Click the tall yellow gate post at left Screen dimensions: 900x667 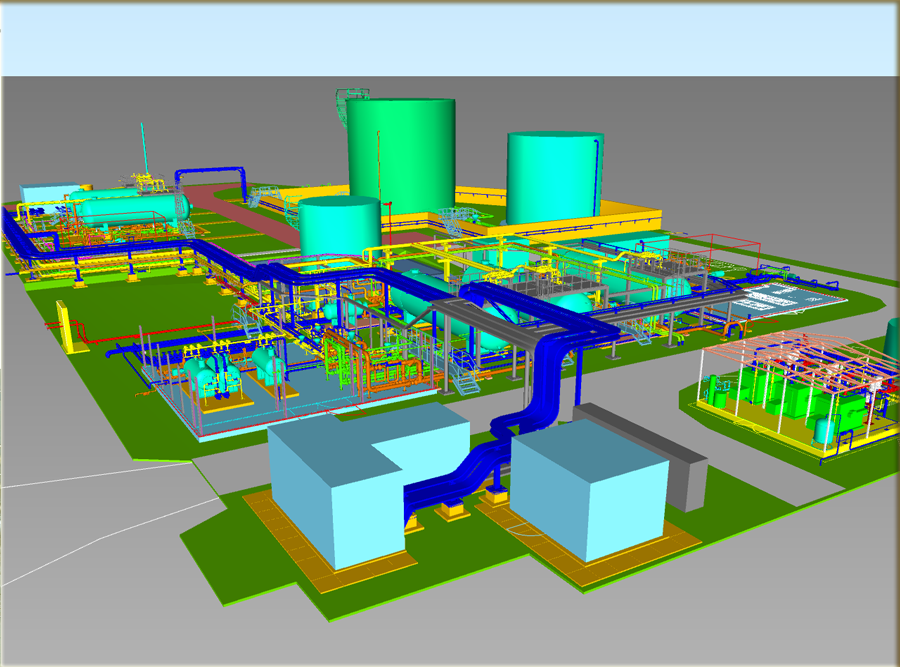tap(64, 327)
